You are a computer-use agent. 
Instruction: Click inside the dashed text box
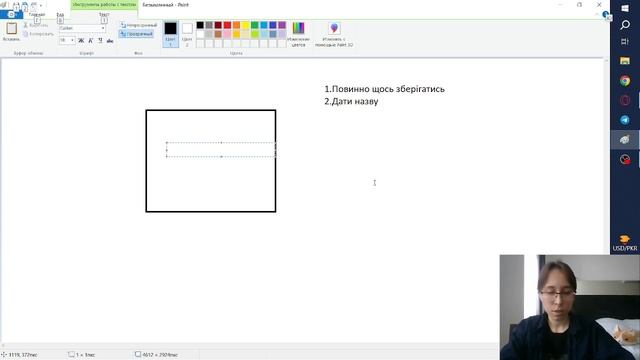coord(221,149)
